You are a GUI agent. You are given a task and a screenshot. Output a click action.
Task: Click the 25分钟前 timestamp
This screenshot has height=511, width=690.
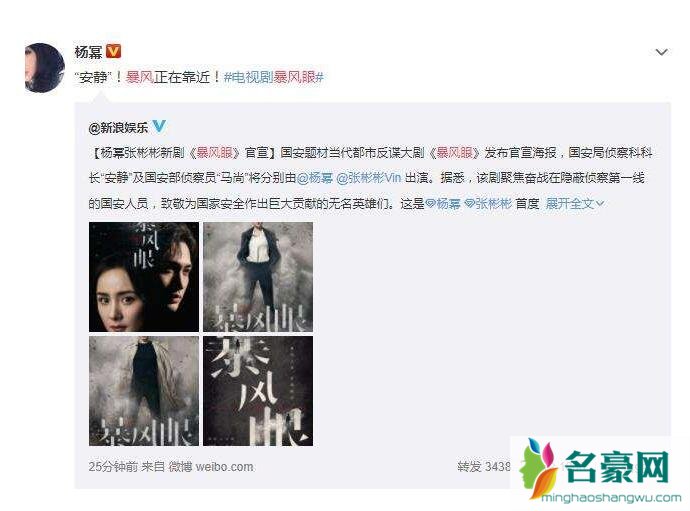(113, 467)
